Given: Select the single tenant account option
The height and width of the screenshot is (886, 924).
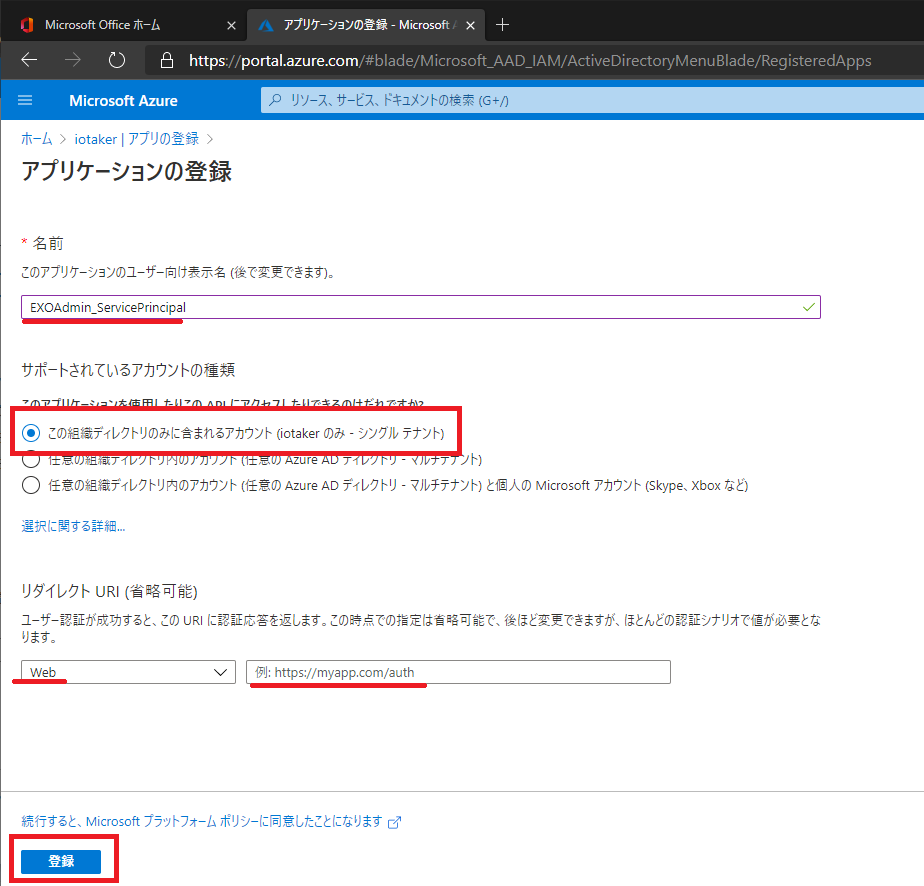Looking at the screenshot, I should pos(31,433).
